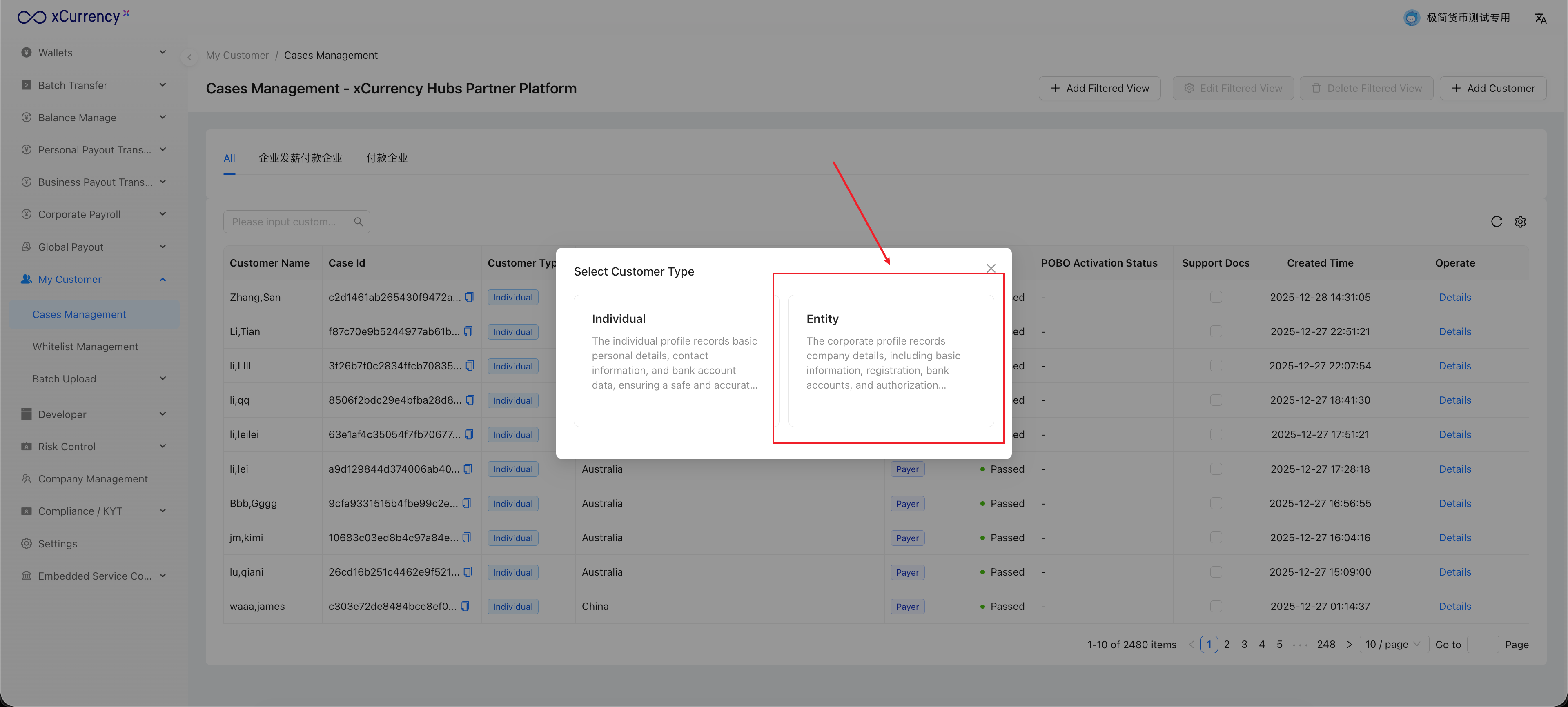The image size is (1568, 707).
Task: Switch to the 付款企业 tab
Action: coord(387,158)
